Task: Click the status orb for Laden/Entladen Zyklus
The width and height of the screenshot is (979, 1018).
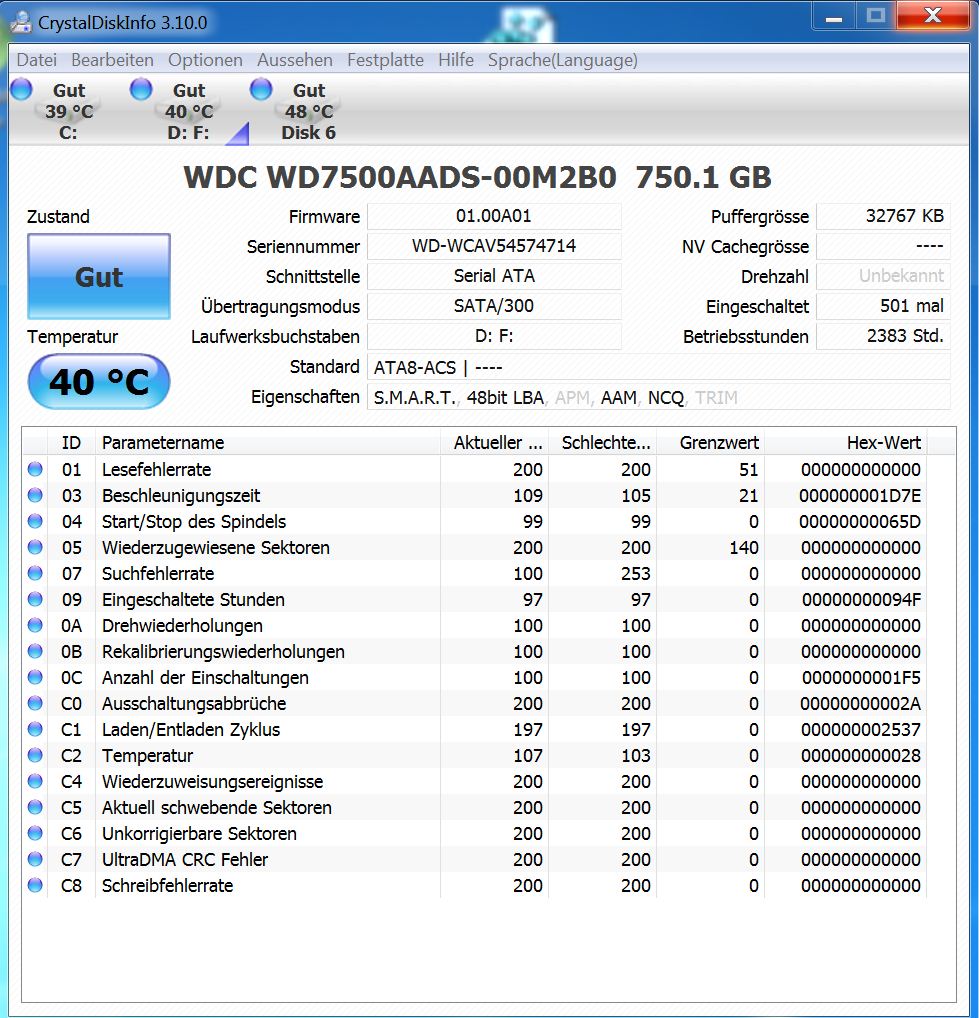Action: click(x=35, y=729)
